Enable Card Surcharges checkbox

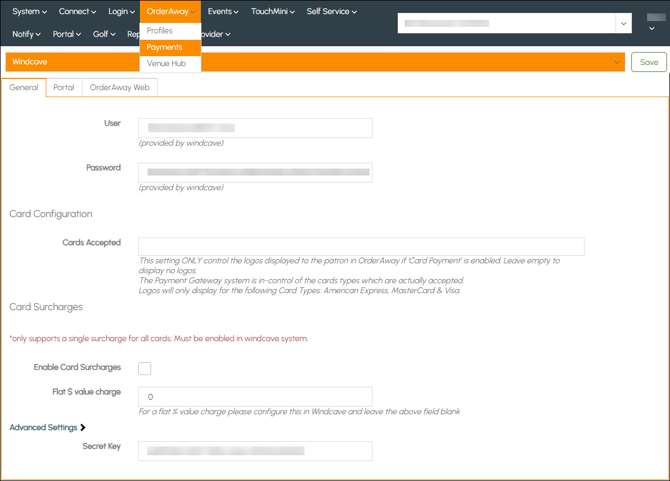point(144,368)
